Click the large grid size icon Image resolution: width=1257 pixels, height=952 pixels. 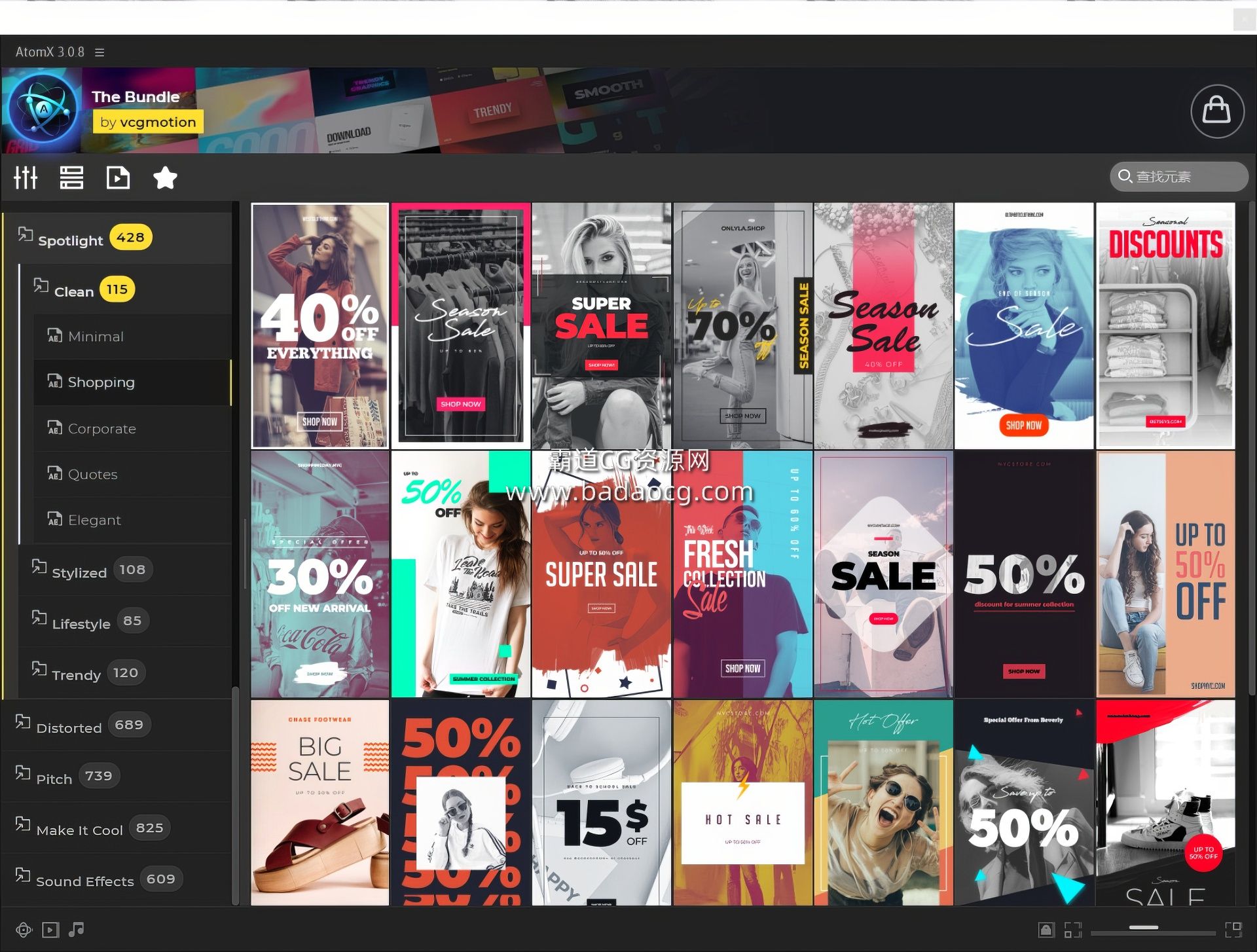pos(1233,930)
